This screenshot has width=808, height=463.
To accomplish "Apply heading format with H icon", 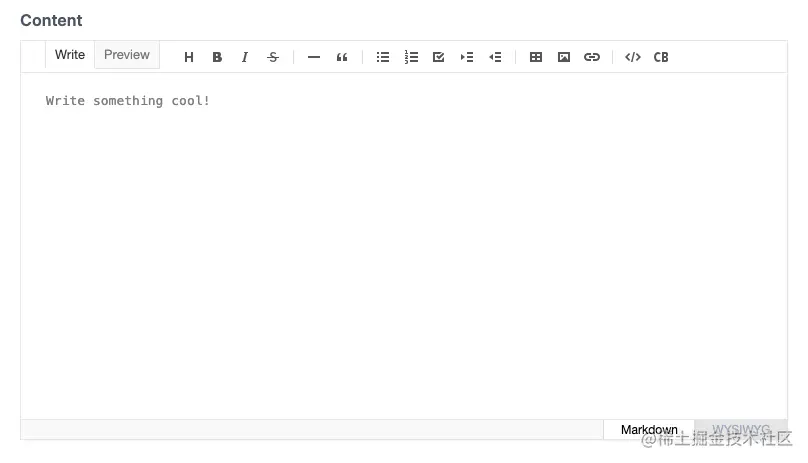I will (189, 57).
